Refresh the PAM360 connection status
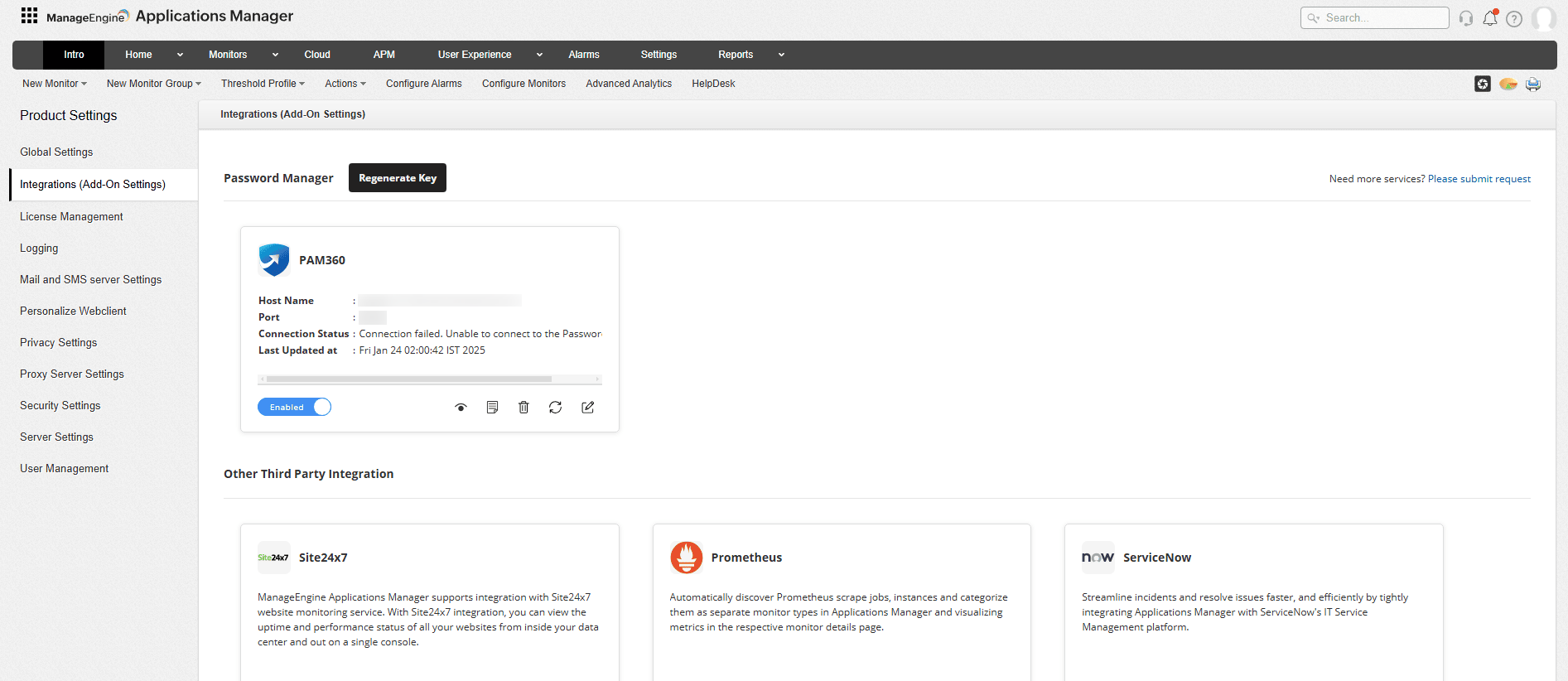The width and height of the screenshot is (1568, 681). coord(555,408)
